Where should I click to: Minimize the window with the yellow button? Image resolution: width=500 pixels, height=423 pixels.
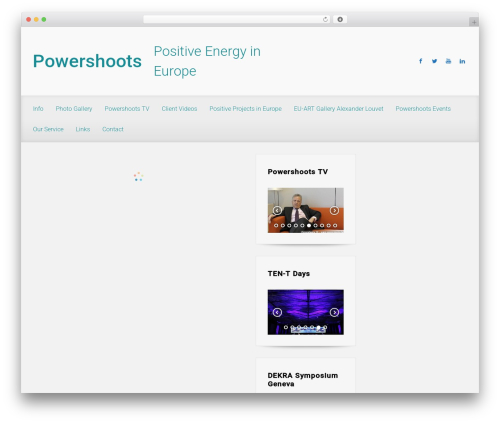36,19
